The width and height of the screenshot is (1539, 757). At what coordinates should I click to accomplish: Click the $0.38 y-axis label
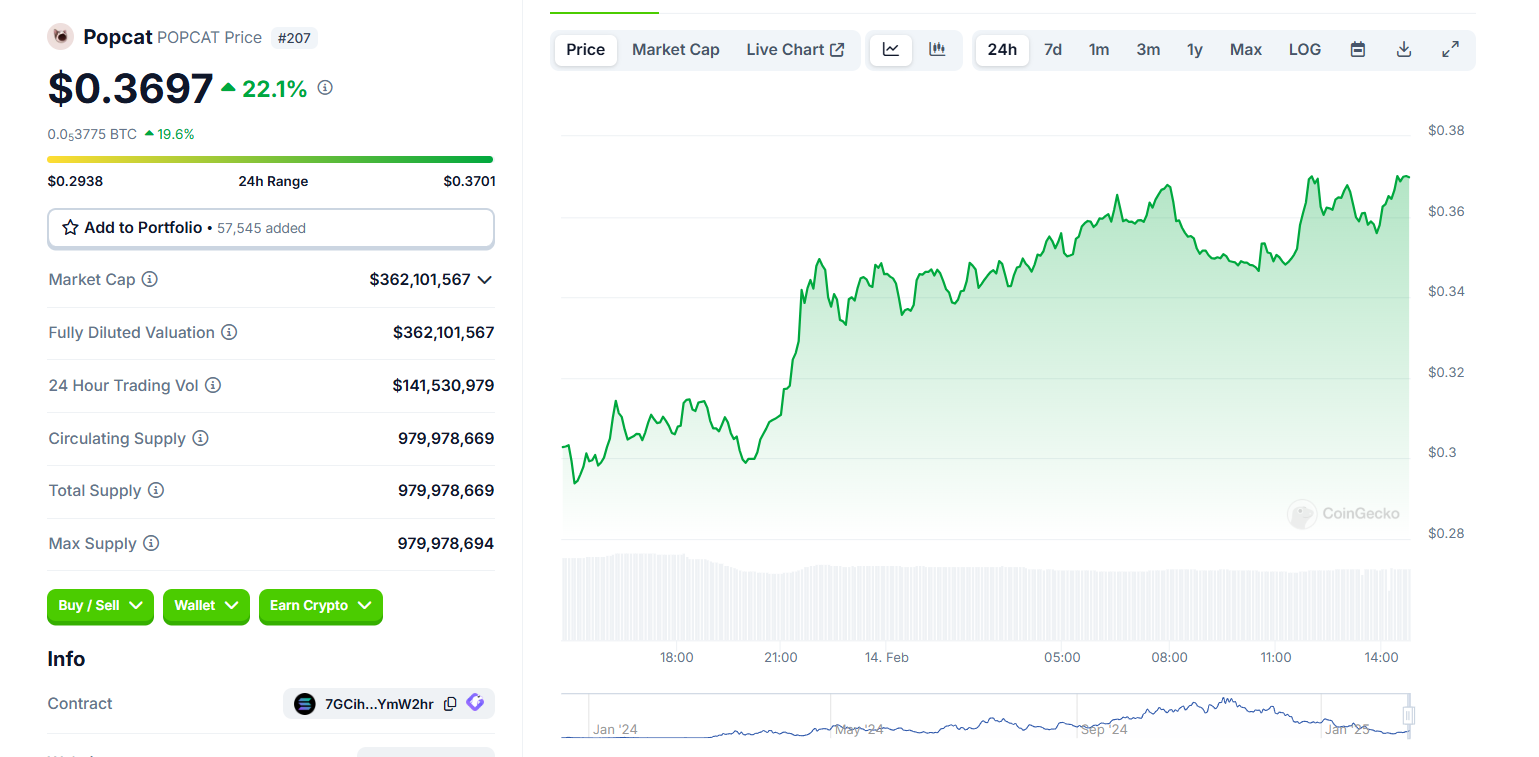point(1446,130)
